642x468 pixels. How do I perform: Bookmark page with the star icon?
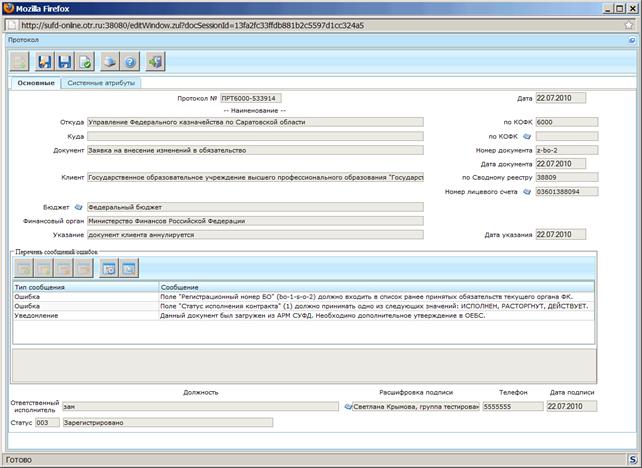click(x=629, y=25)
